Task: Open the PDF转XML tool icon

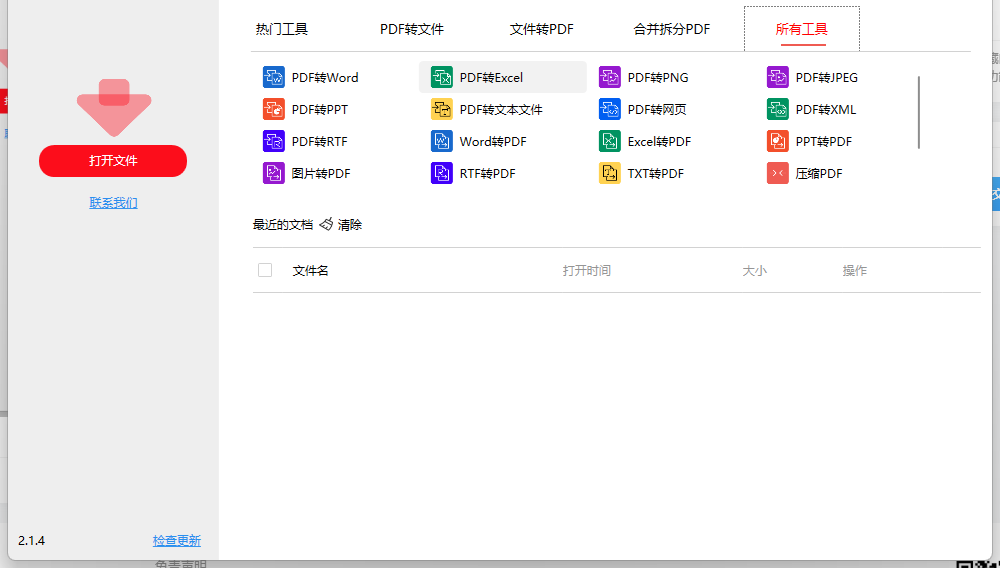Action: click(778, 109)
